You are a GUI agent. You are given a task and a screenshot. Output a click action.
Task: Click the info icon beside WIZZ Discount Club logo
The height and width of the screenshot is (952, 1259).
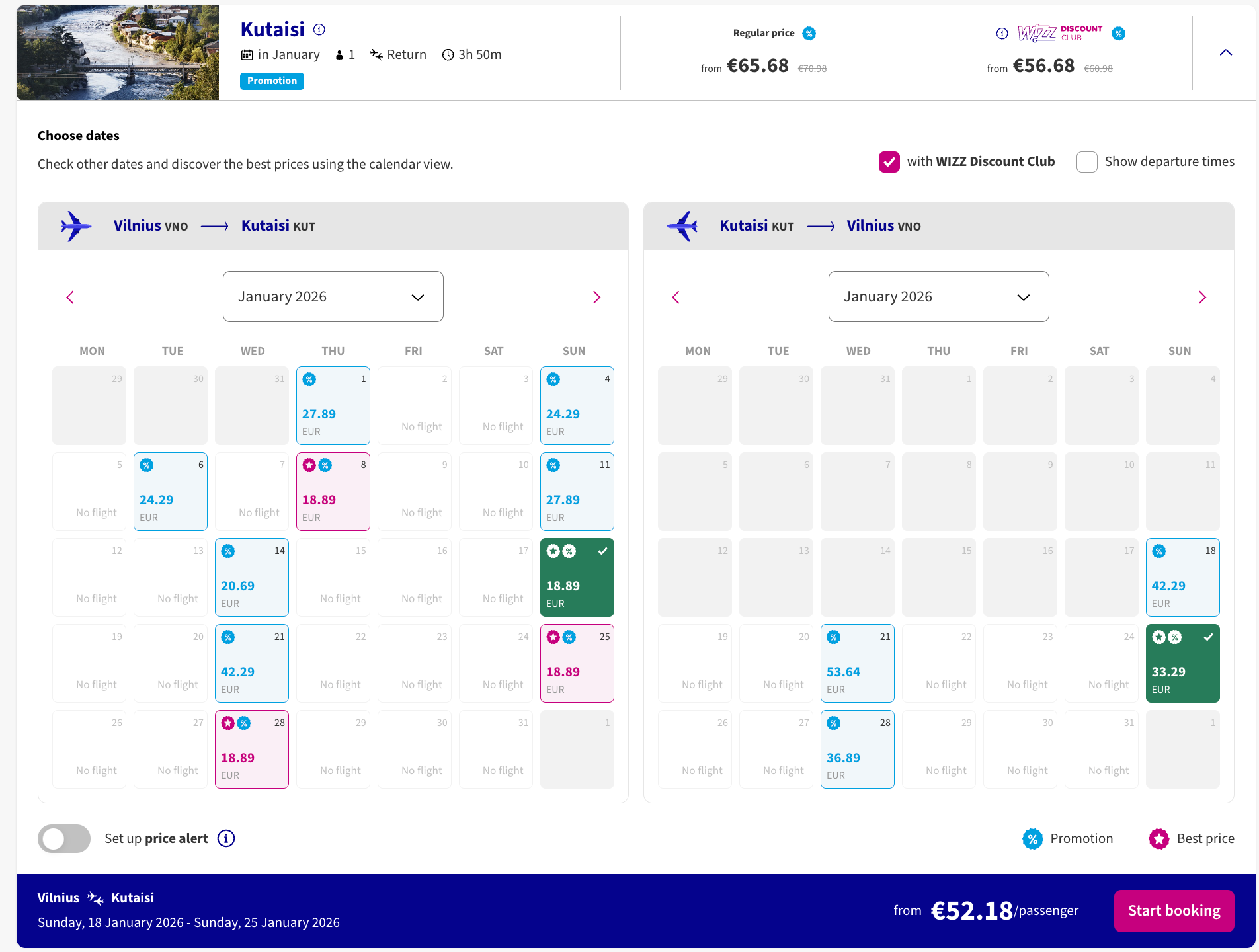click(1002, 34)
